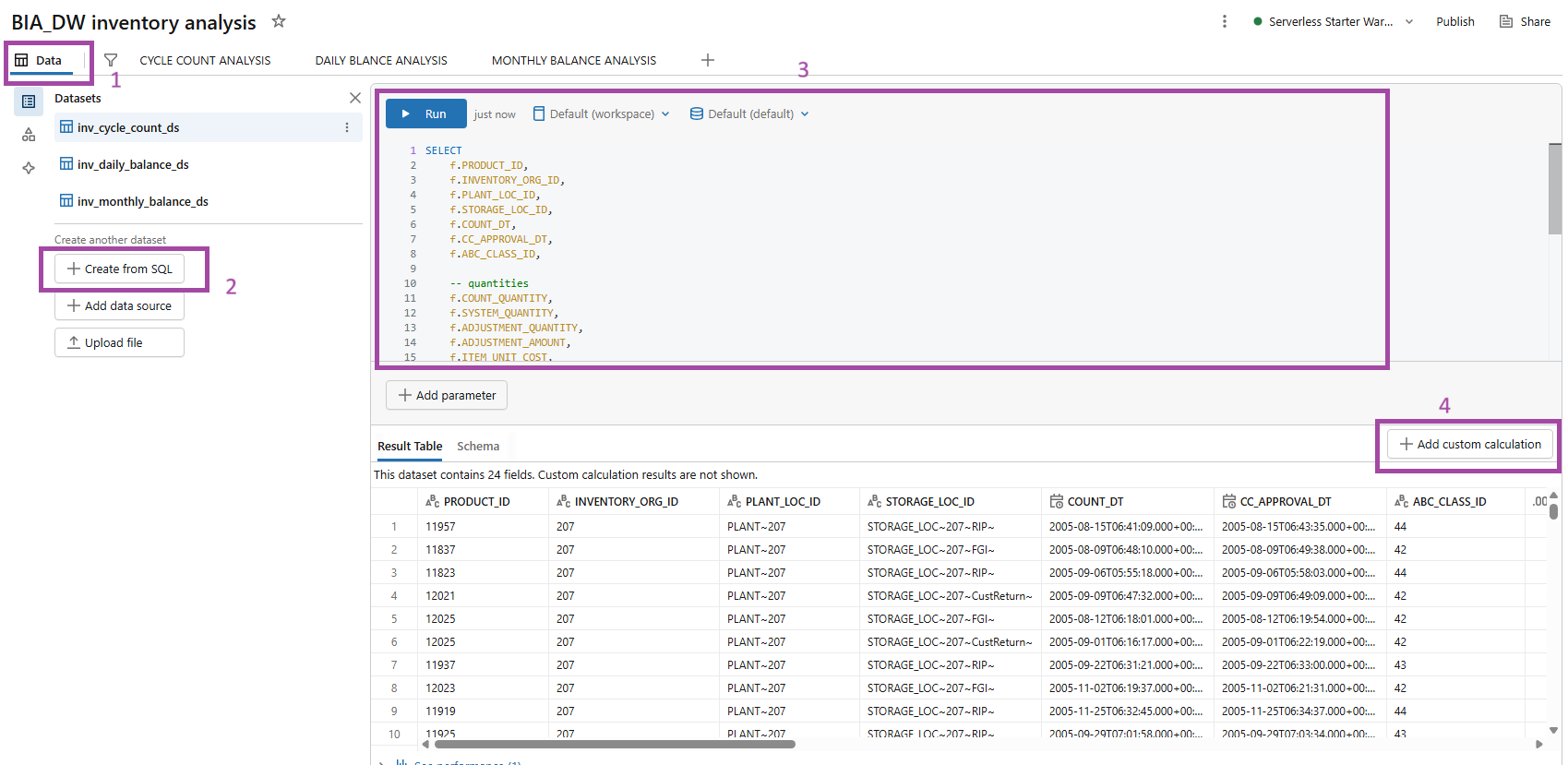
Task: Open the datasets list sidebar icon
Action: 29,102
